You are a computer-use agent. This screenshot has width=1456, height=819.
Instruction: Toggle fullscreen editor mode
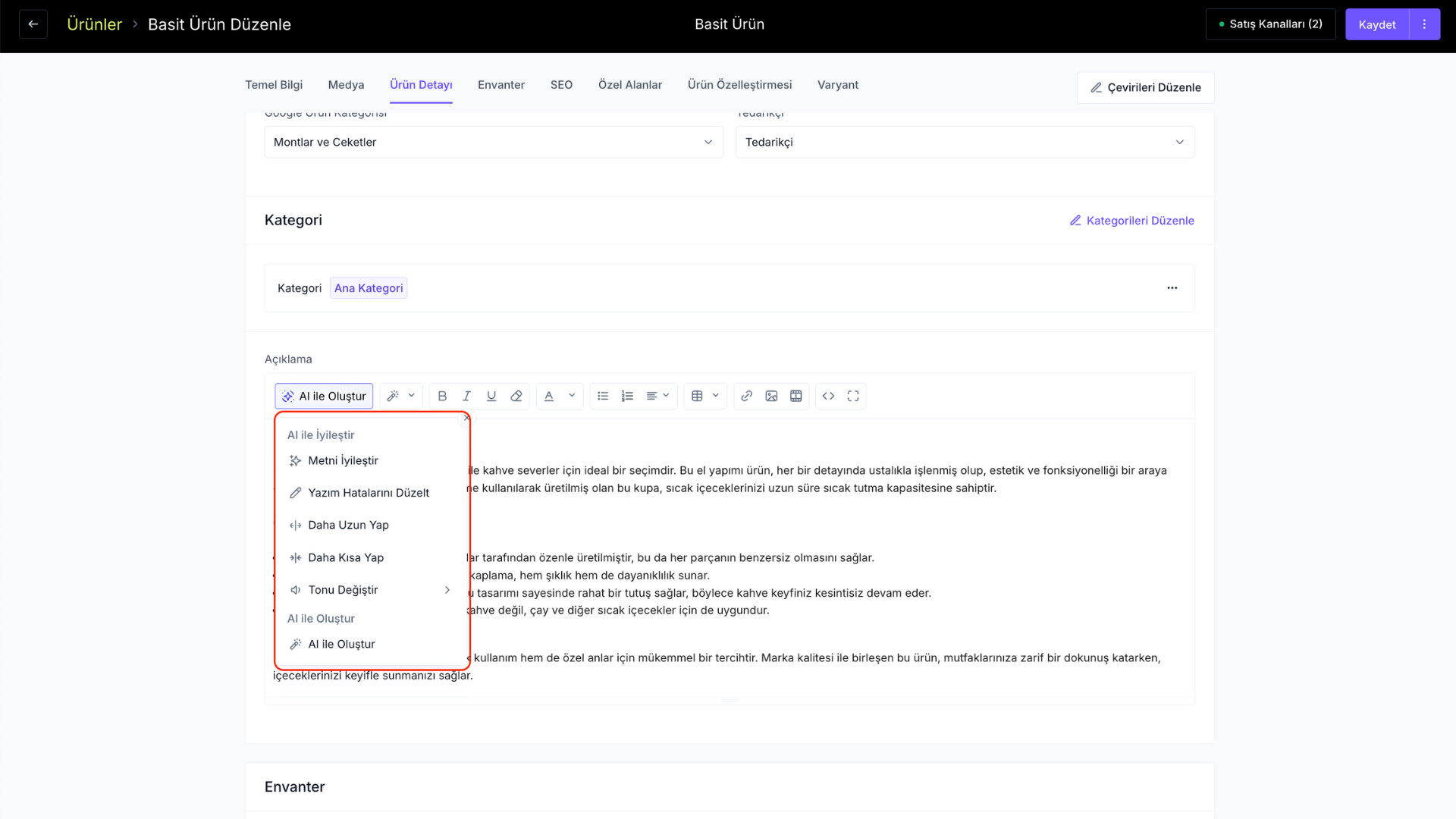pyautogui.click(x=853, y=396)
